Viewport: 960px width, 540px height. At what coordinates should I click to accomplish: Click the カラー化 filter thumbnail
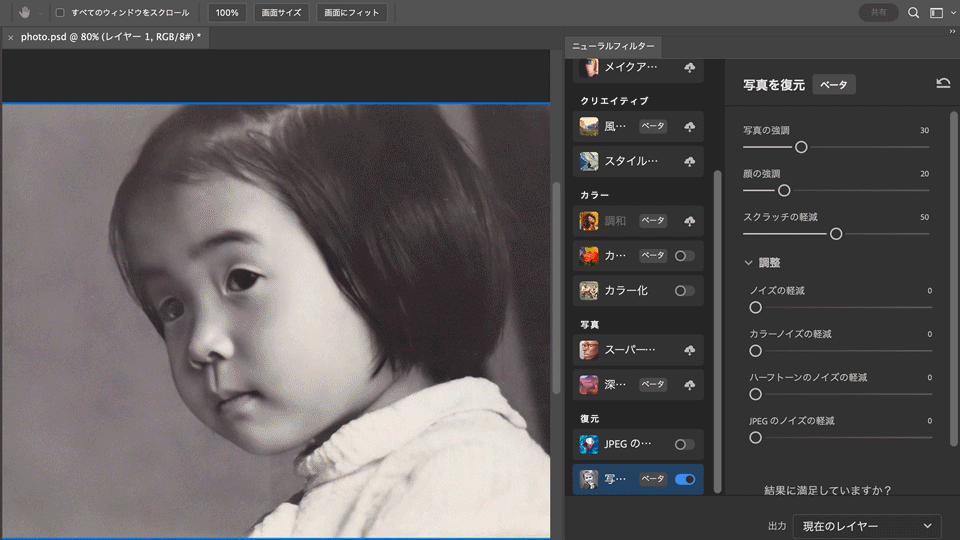click(x=589, y=291)
